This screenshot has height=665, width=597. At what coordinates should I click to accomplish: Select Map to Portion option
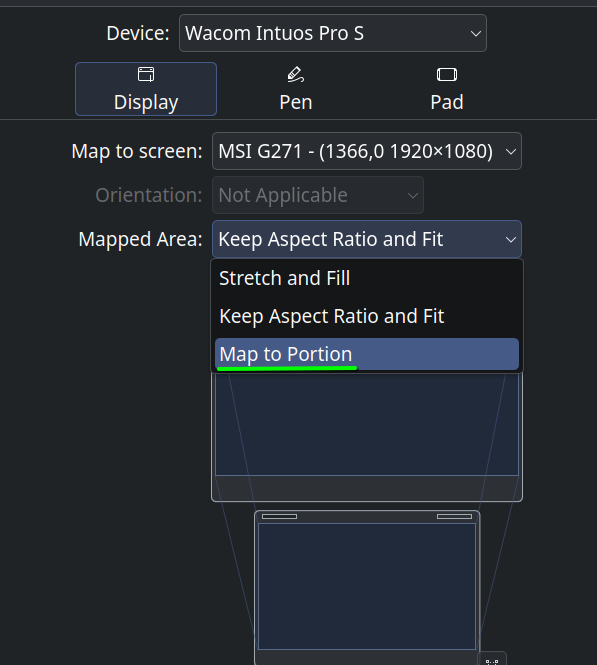point(367,354)
